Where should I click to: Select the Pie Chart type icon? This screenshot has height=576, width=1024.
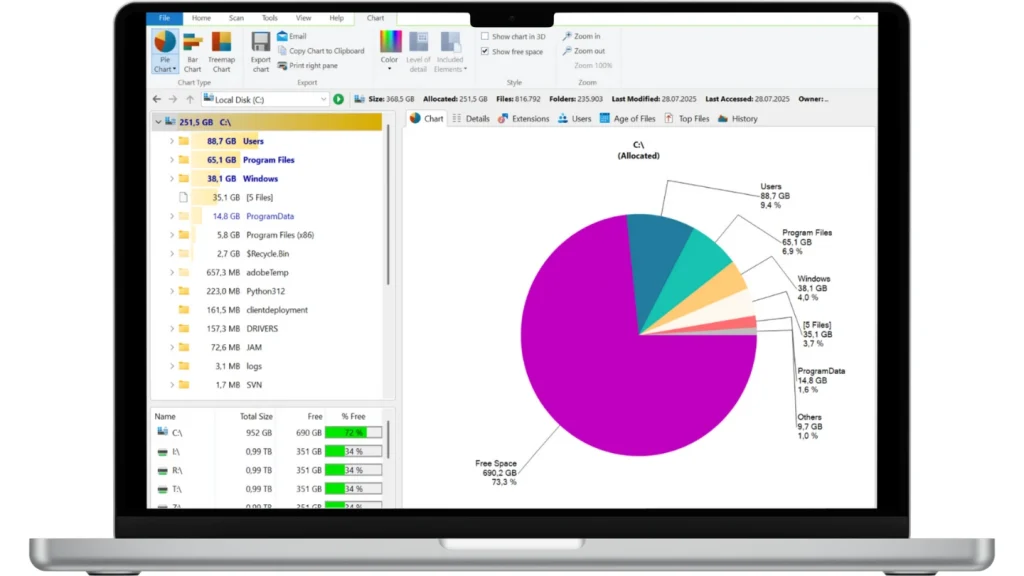[164, 45]
